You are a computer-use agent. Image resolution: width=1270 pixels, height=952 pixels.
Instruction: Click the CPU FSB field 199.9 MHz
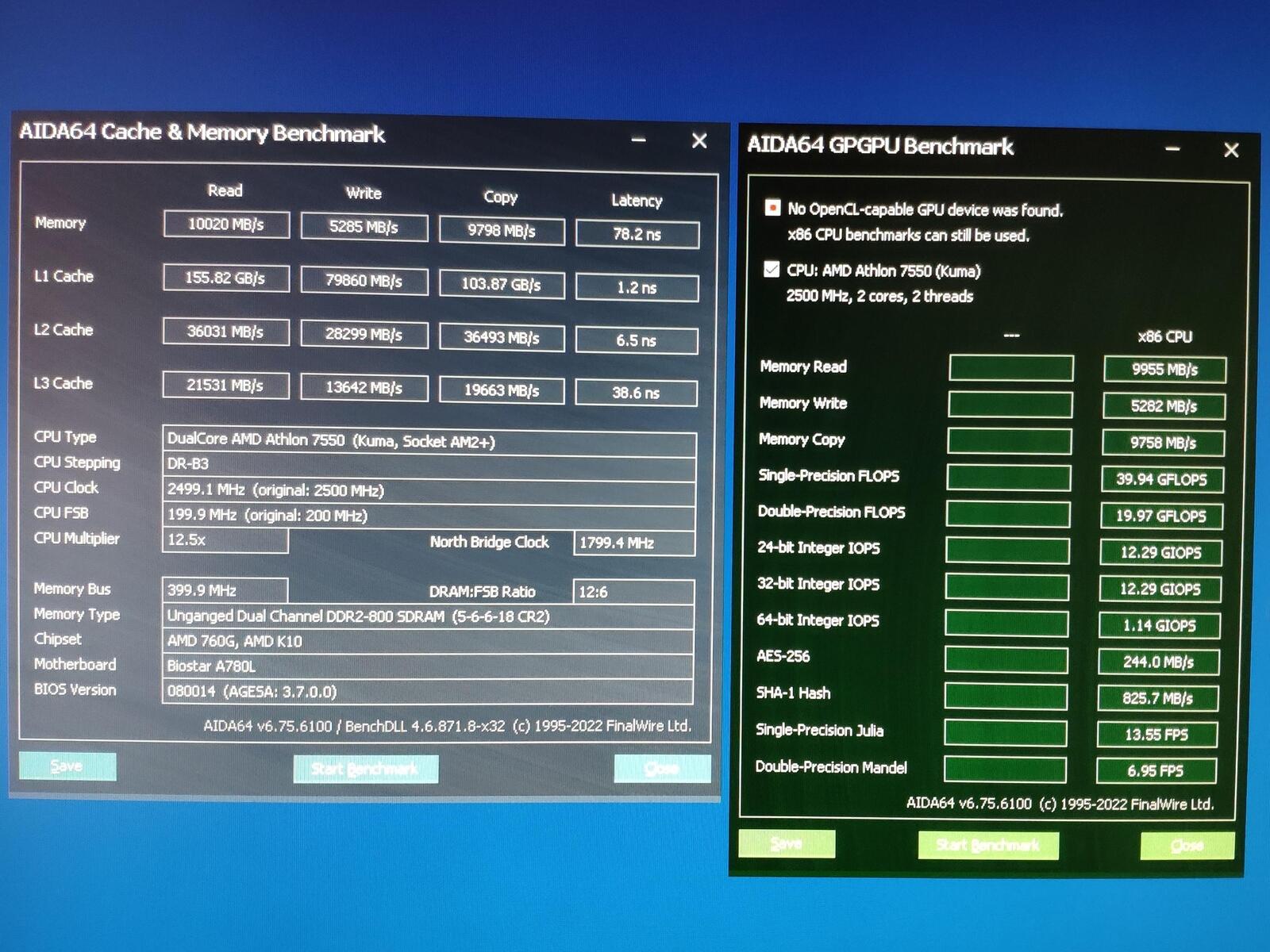[429, 516]
